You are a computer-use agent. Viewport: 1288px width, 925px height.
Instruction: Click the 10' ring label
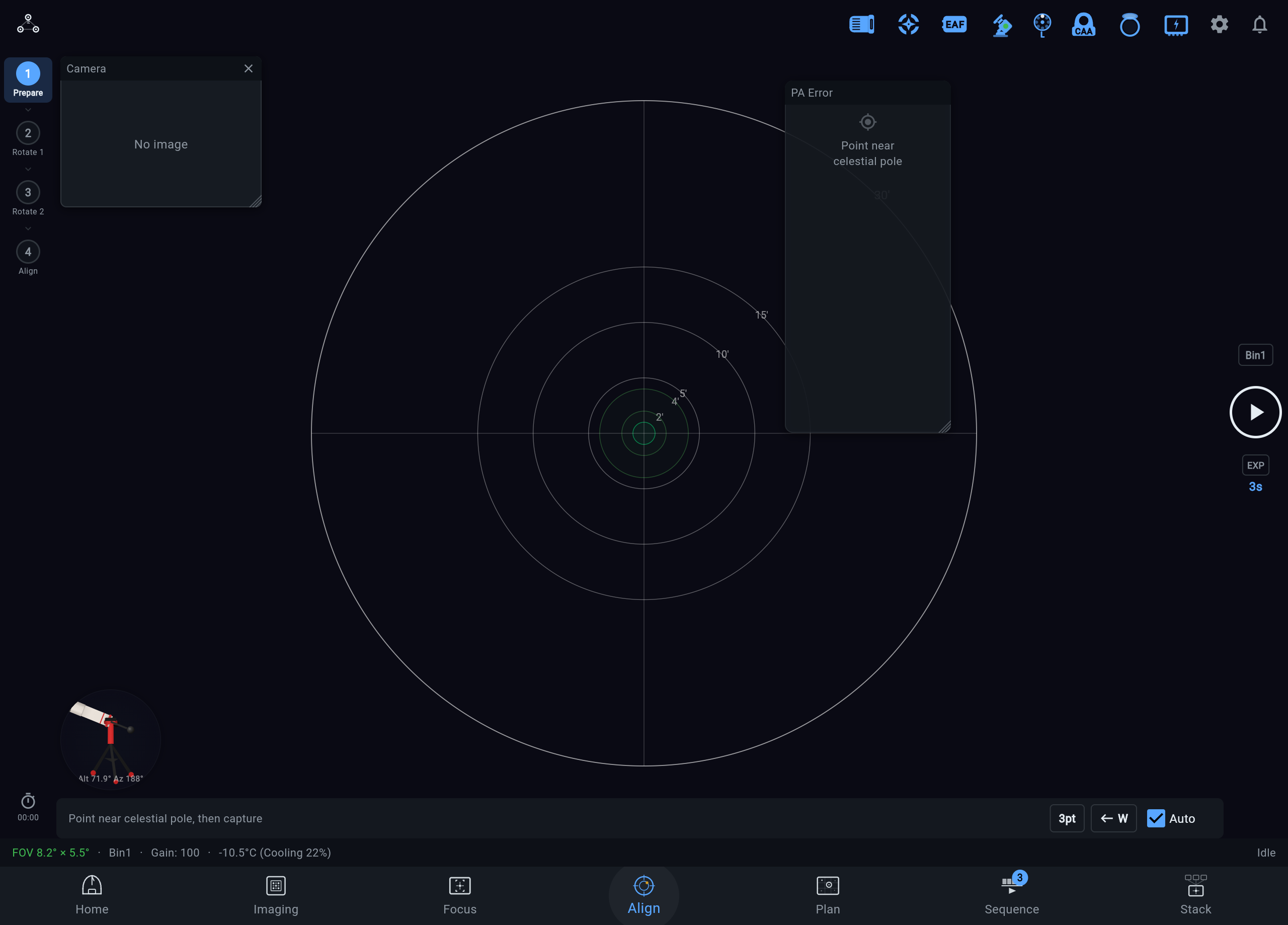tap(722, 354)
